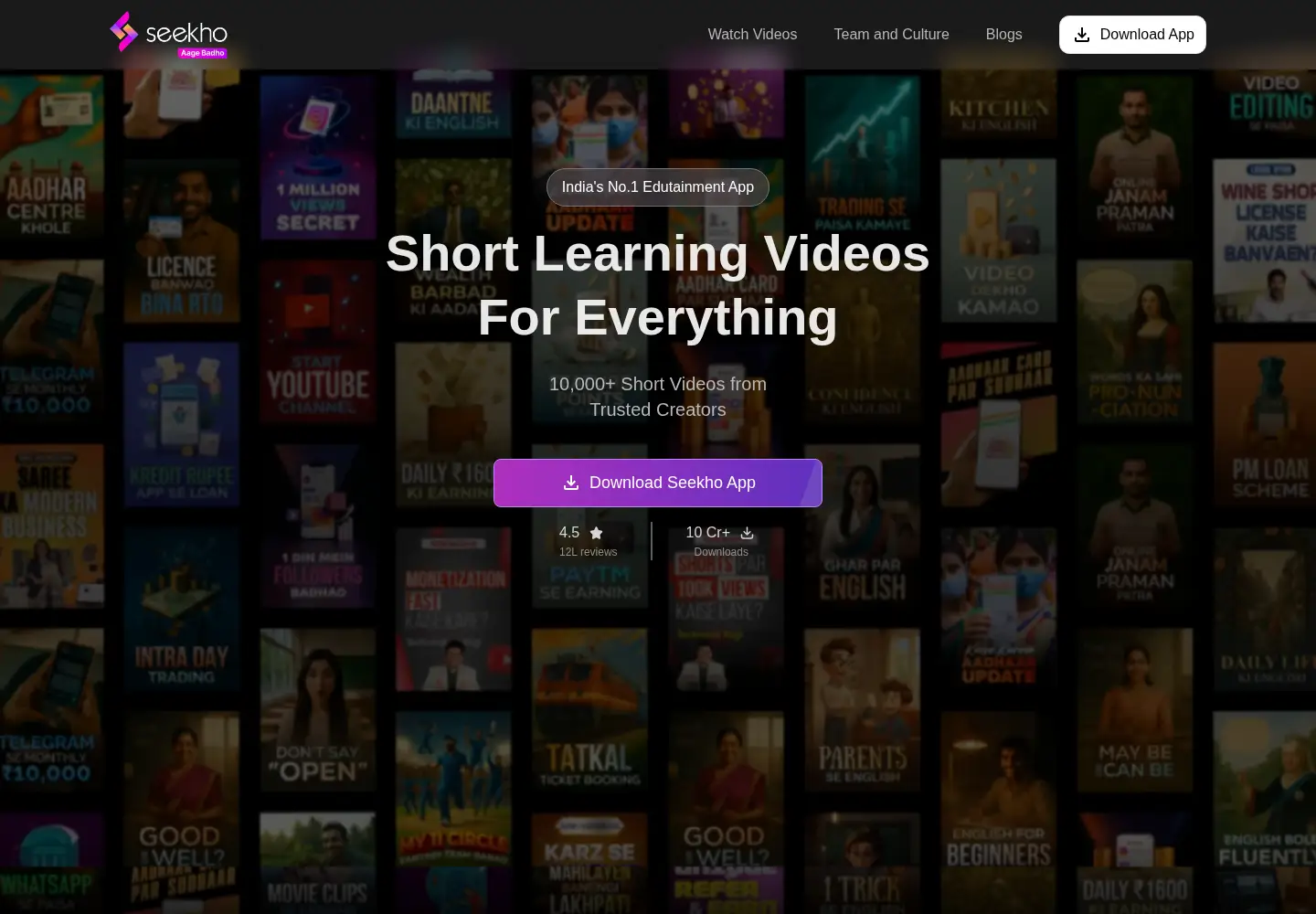Click the "Downloads" label under 10 Cr+

(x=721, y=552)
